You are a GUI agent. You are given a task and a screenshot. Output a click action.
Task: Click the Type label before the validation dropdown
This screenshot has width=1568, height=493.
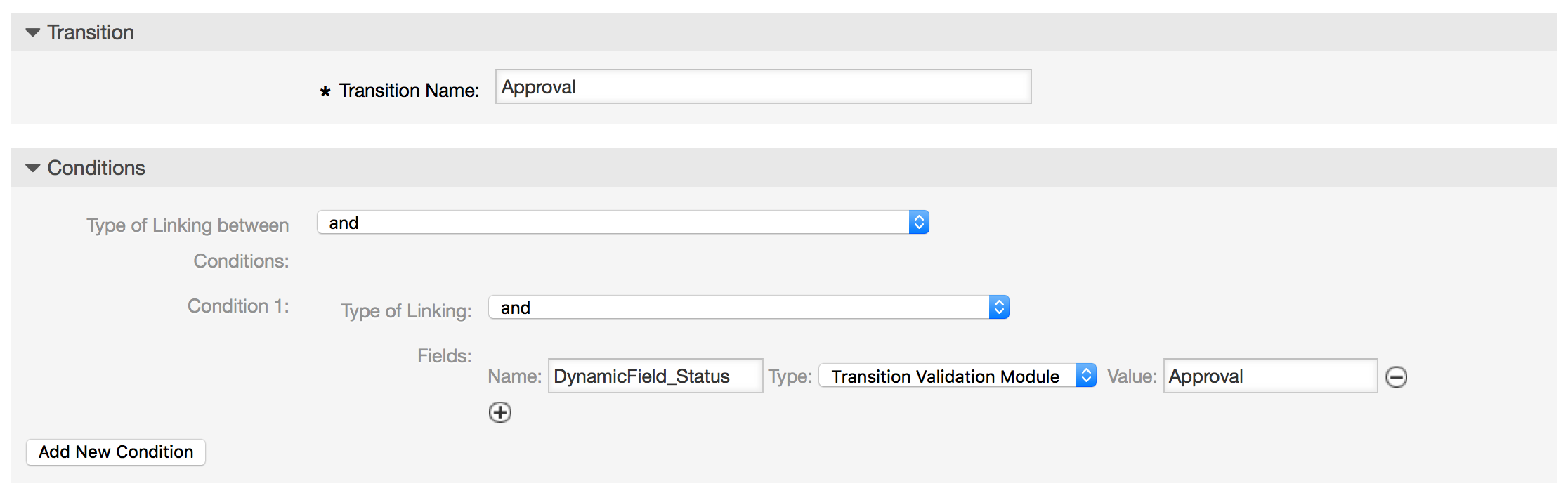790,376
